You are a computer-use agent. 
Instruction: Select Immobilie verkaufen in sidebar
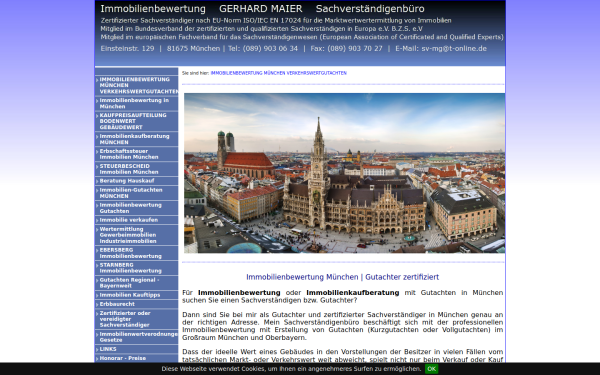tap(136, 220)
